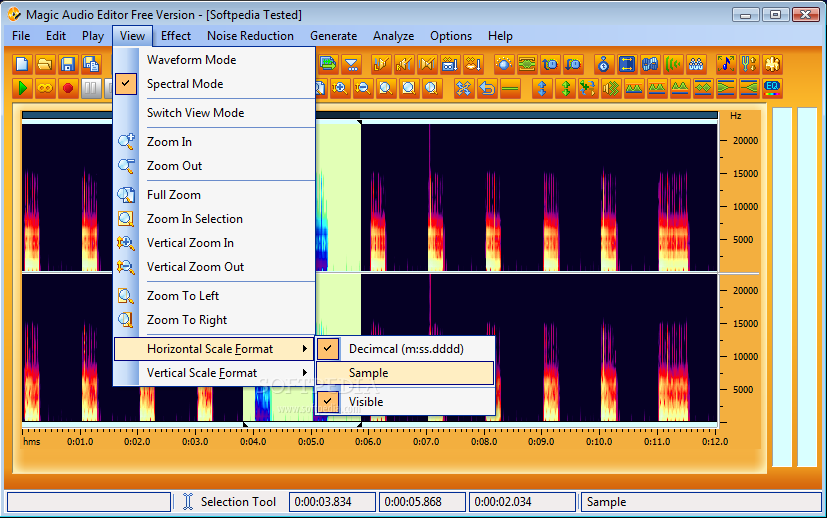This screenshot has width=827, height=518.
Task: Open the Help menu
Action: 500,36
